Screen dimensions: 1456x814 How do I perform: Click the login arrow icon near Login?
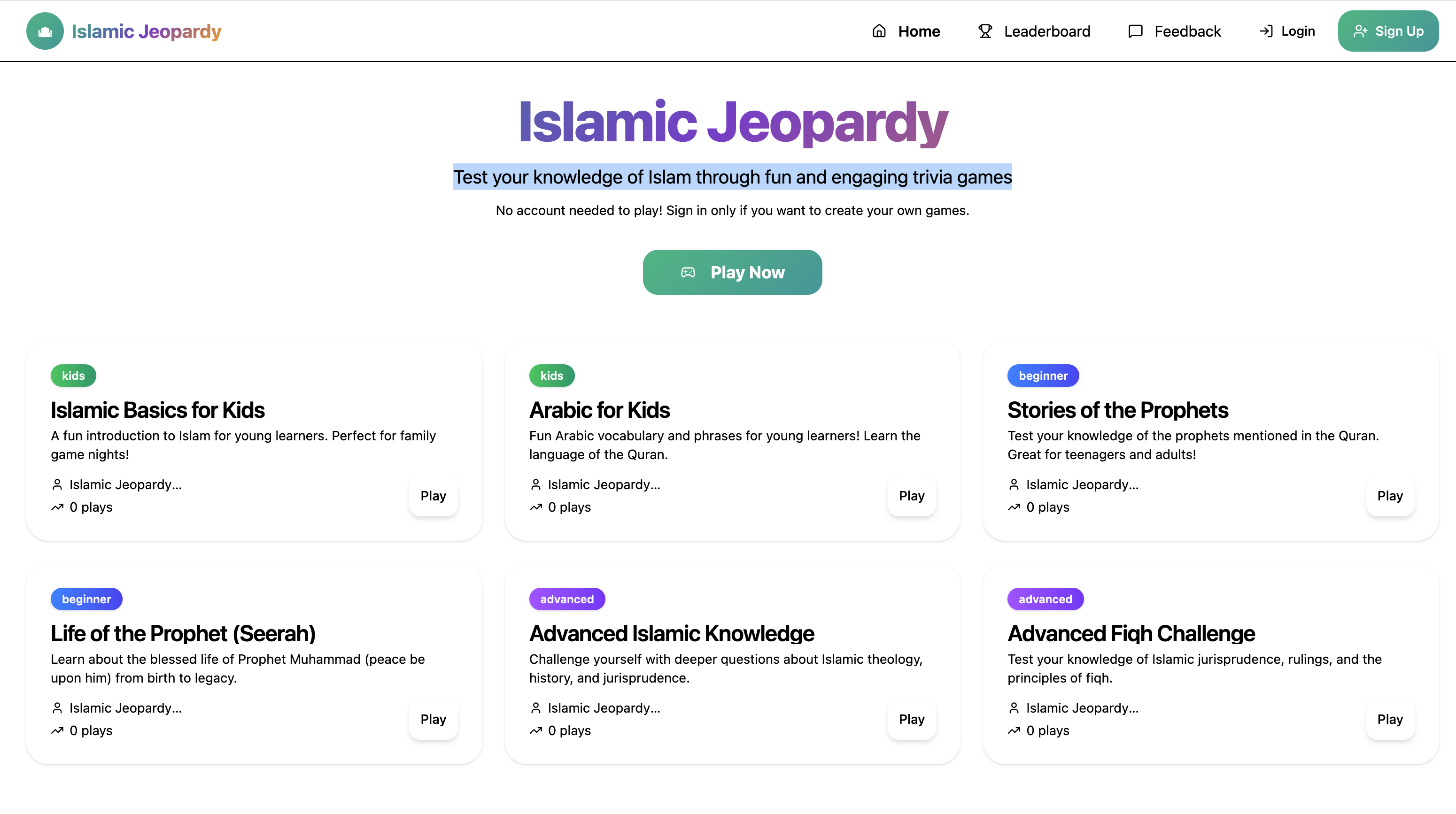tap(1266, 31)
